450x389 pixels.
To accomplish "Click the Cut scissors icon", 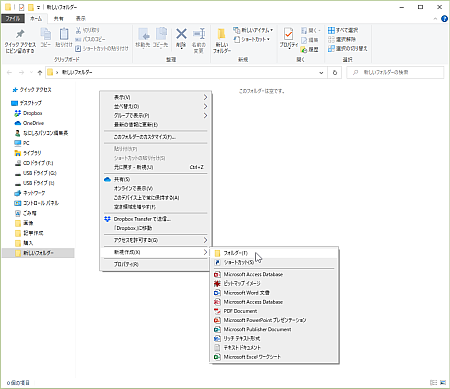I will [78, 30].
